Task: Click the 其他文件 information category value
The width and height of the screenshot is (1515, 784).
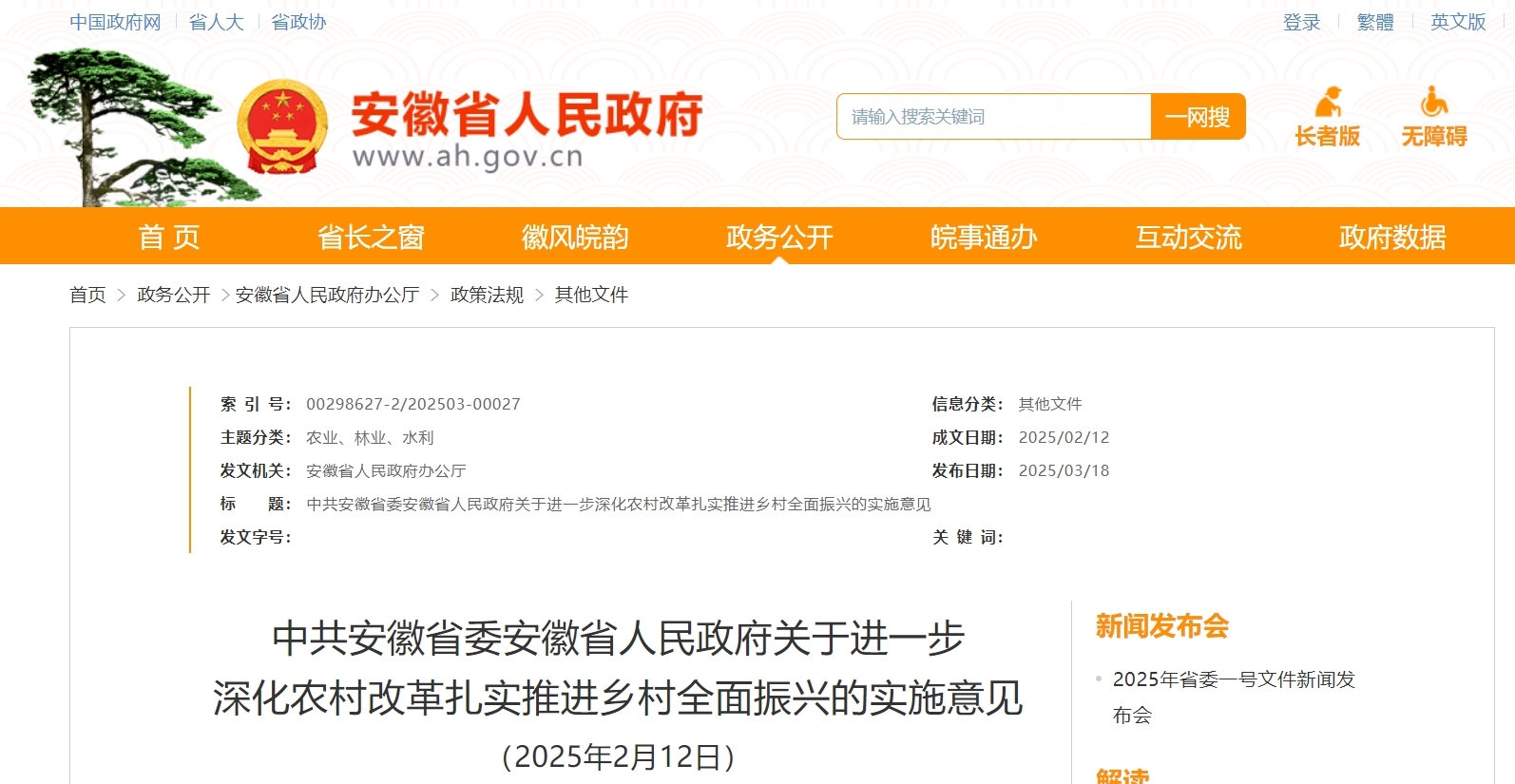Action: pos(1050,404)
